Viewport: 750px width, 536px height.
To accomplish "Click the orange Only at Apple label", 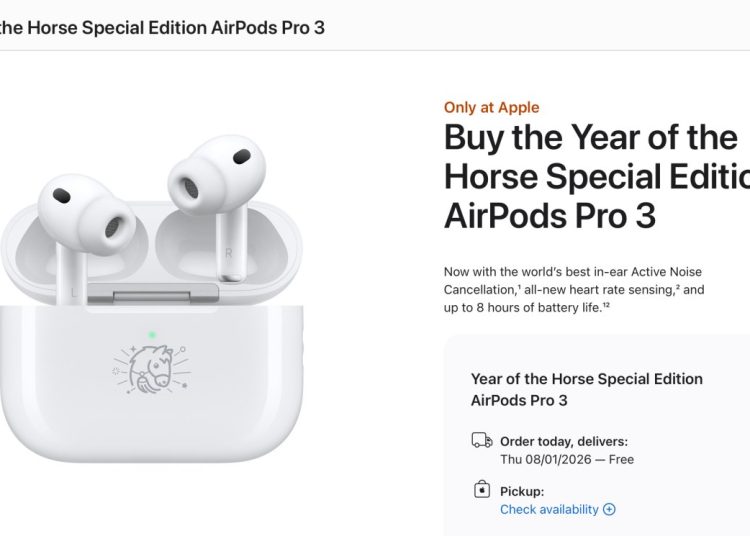I will 491,107.
